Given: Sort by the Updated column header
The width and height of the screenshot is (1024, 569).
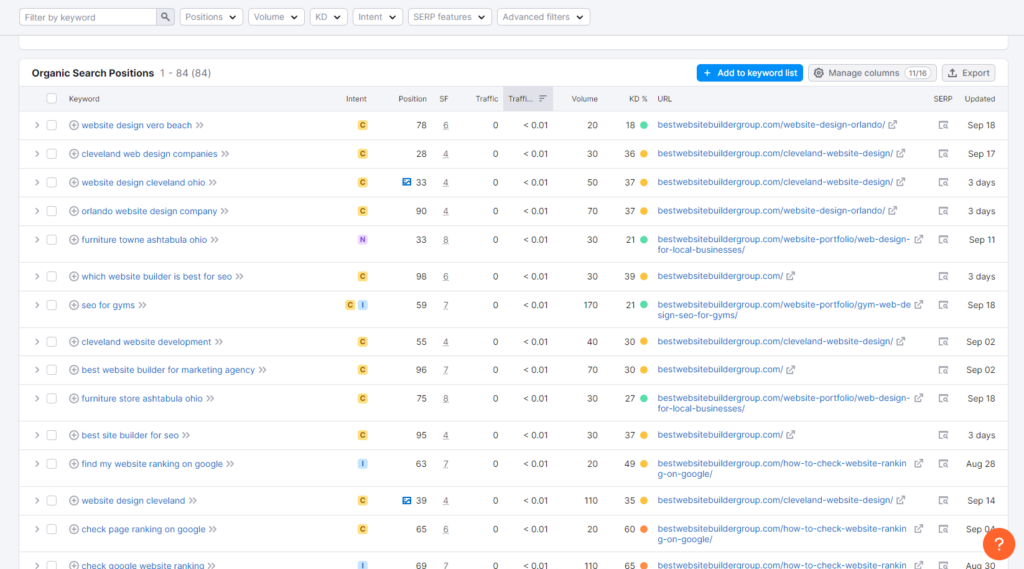Looking at the screenshot, I should click(x=980, y=99).
